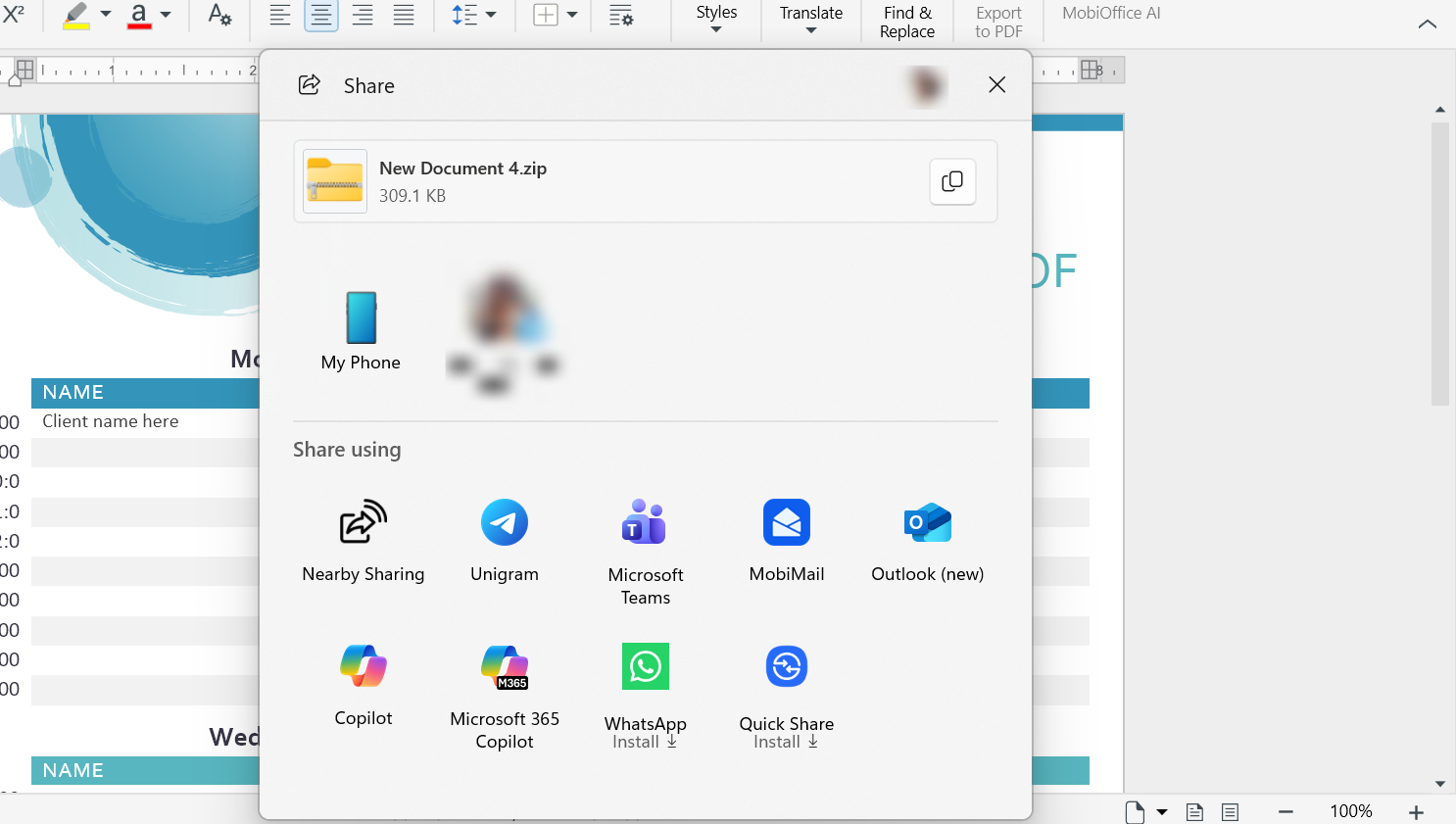The height and width of the screenshot is (824, 1456).
Task: Click the New Document 4.zip thumbnail
Action: 335,181
